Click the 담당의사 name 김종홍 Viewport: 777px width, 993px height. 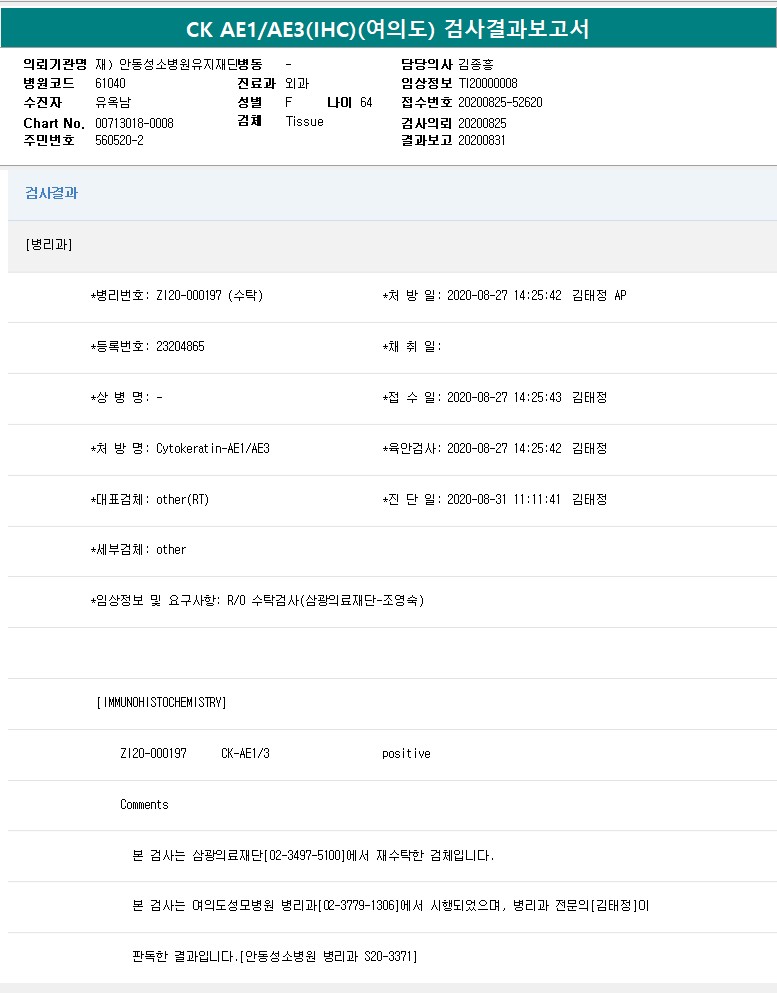(475, 64)
